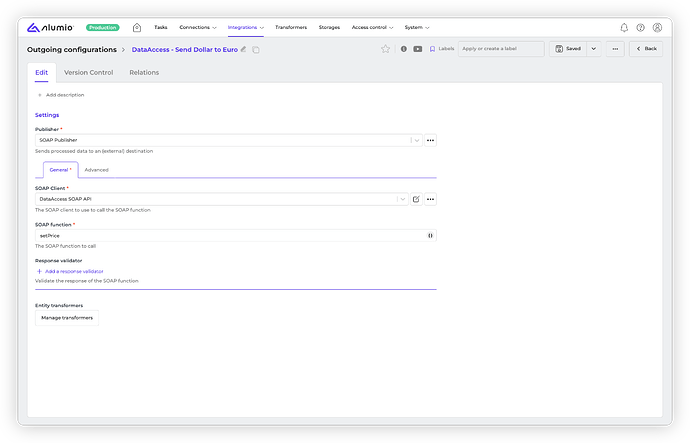The height and width of the screenshot is (443, 690).
Task: Focus the SOAP function input field
Action: [x=236, y=236]
